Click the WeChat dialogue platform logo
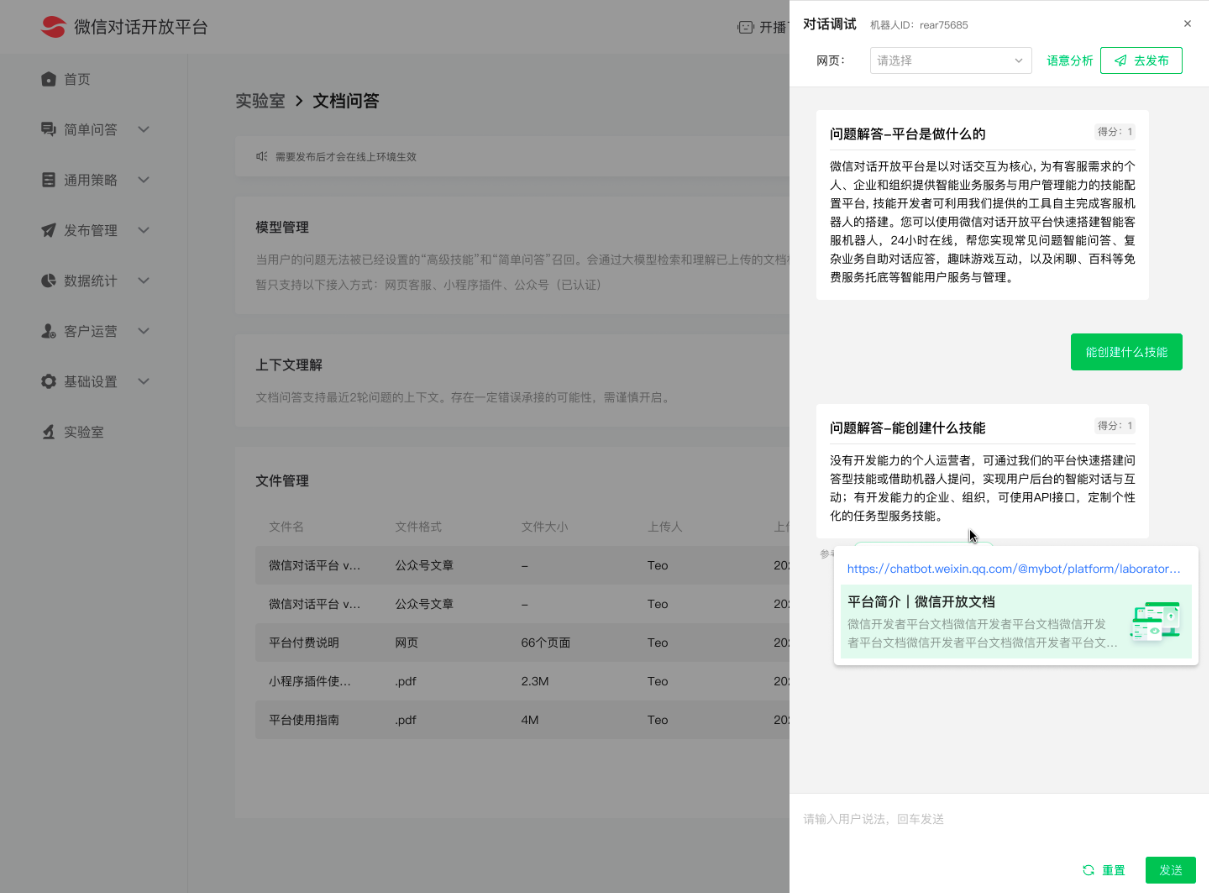Viewport: 1209px width, 893px height. tap(53, 27)
